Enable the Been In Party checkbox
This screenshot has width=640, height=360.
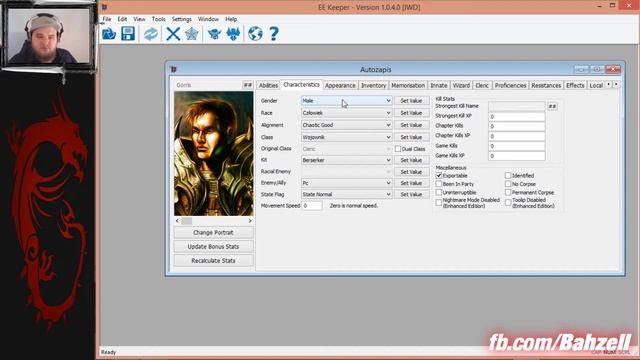(x=439, y=184)
